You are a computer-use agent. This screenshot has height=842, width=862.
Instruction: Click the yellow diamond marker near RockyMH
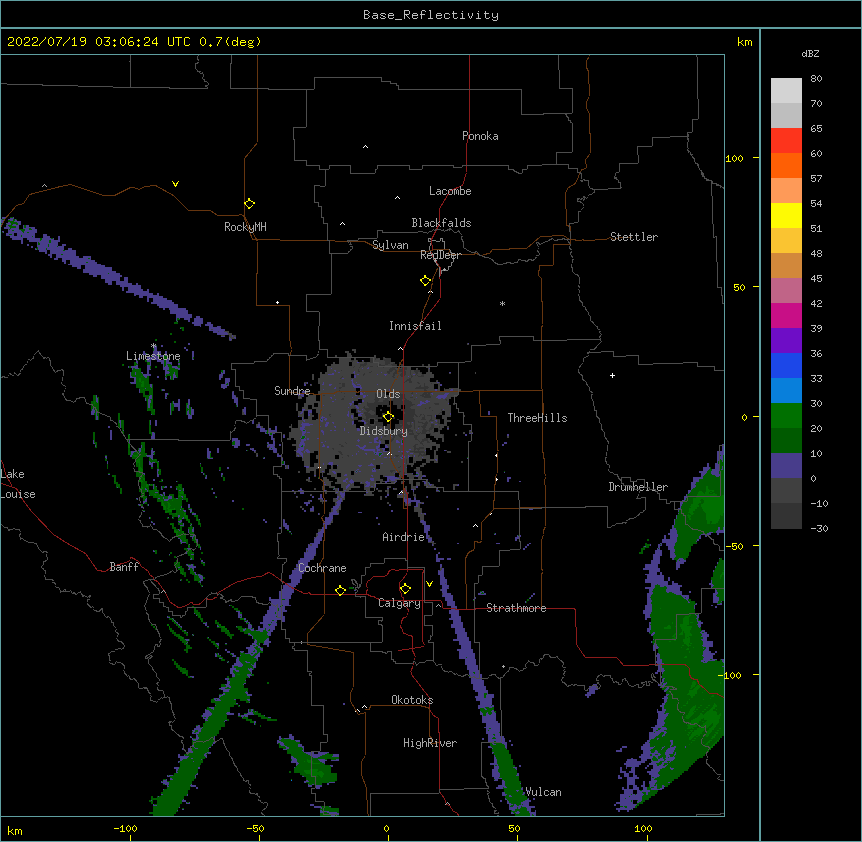coord(249,203)
